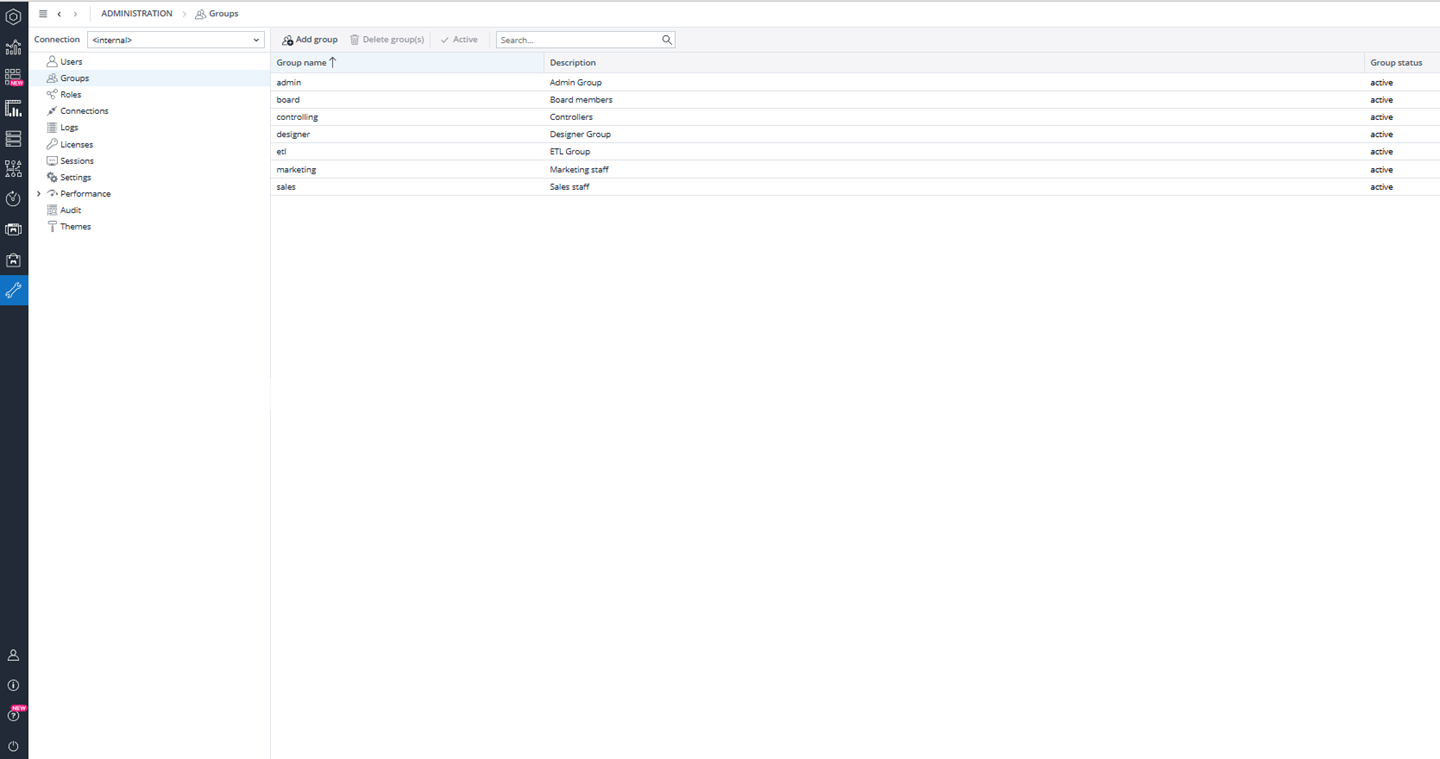Click the wrench Administration icon in sidebar
The height and width of the screenshot is (759, 1440).
pos(14,291)
